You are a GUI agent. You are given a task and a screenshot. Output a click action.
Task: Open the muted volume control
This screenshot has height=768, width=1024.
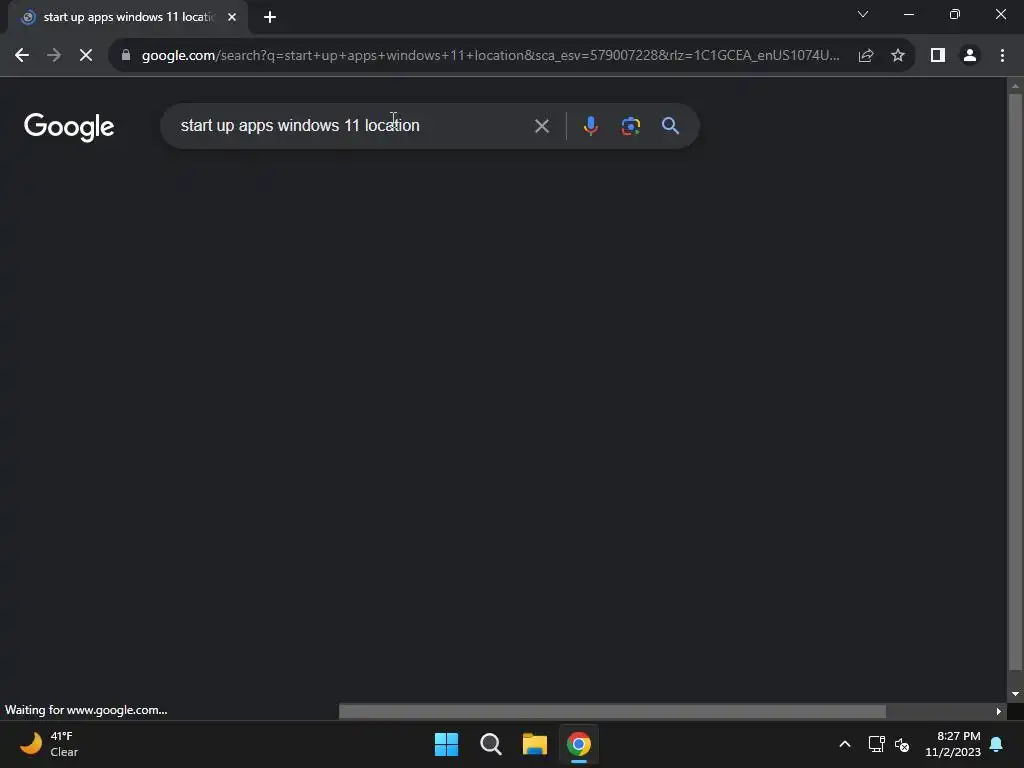902,744
